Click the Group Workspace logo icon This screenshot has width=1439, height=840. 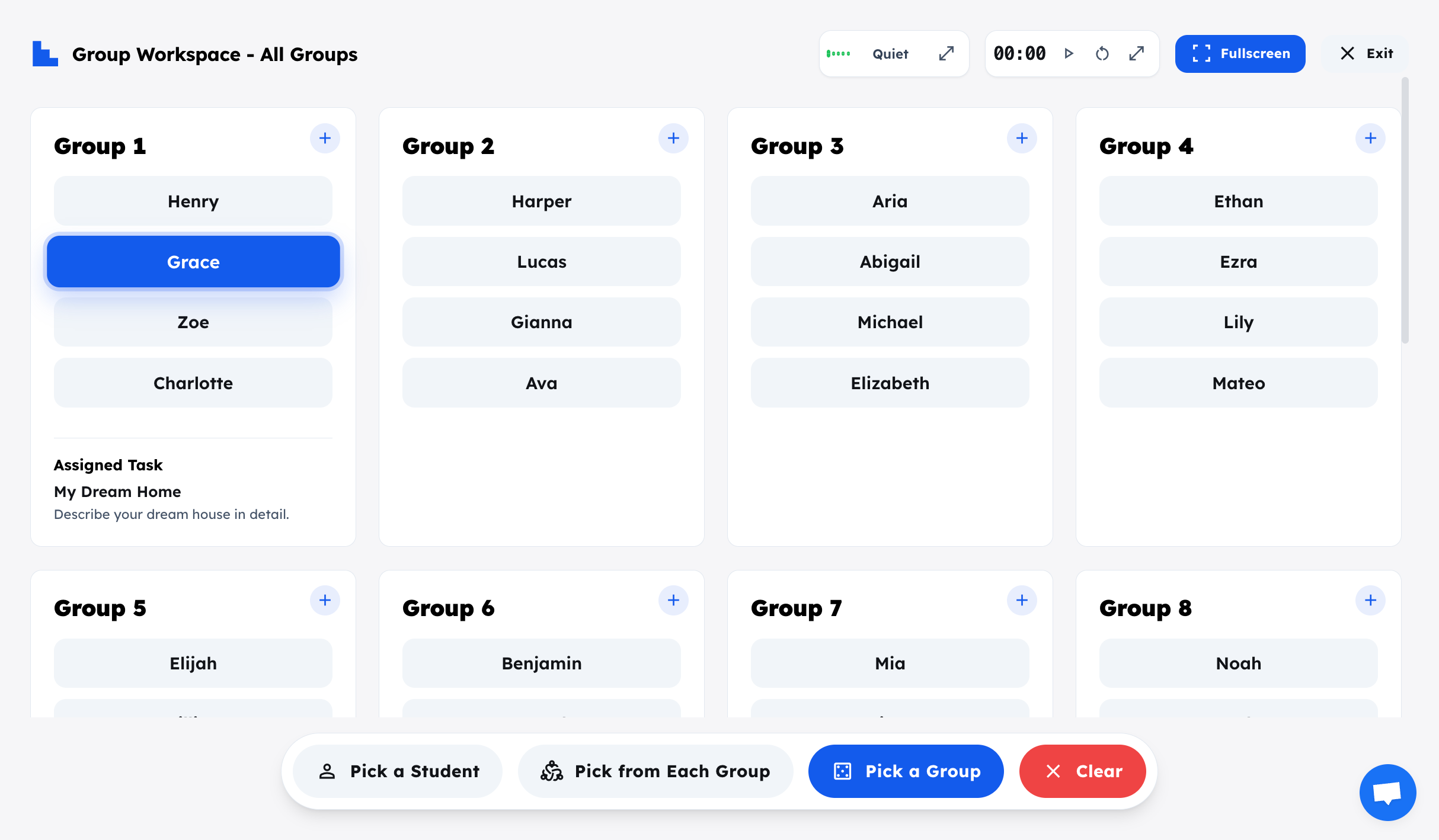[x=45, y=53]
